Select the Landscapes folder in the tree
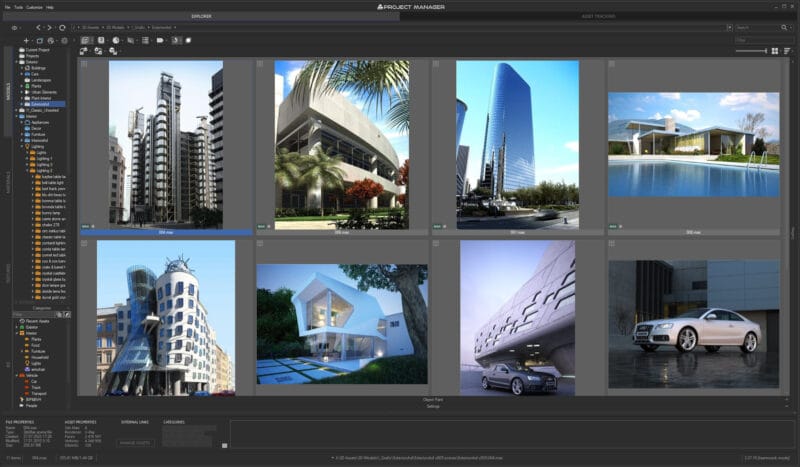 (41, 80)
